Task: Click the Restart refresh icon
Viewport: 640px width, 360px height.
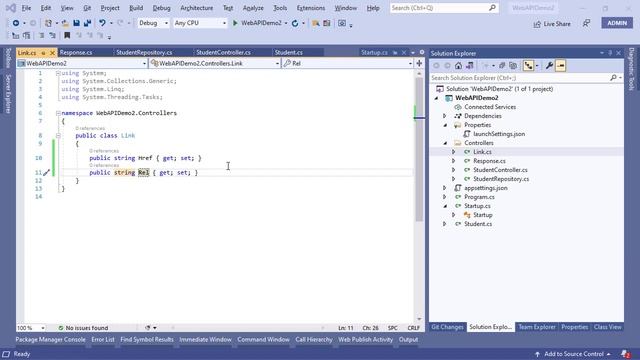Action: pyautogui.click(x=295, y=23)
